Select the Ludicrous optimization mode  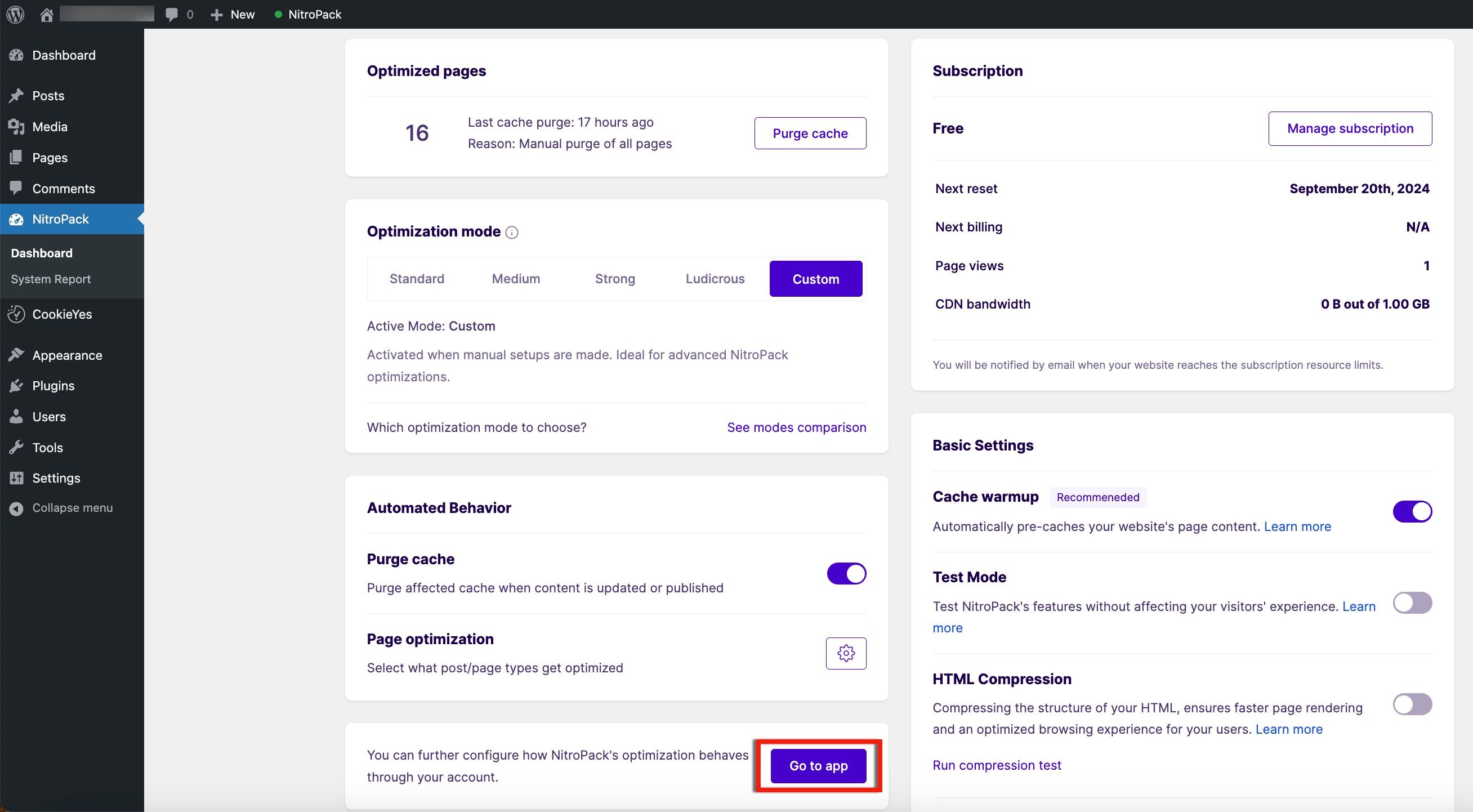tap(715, 279)
